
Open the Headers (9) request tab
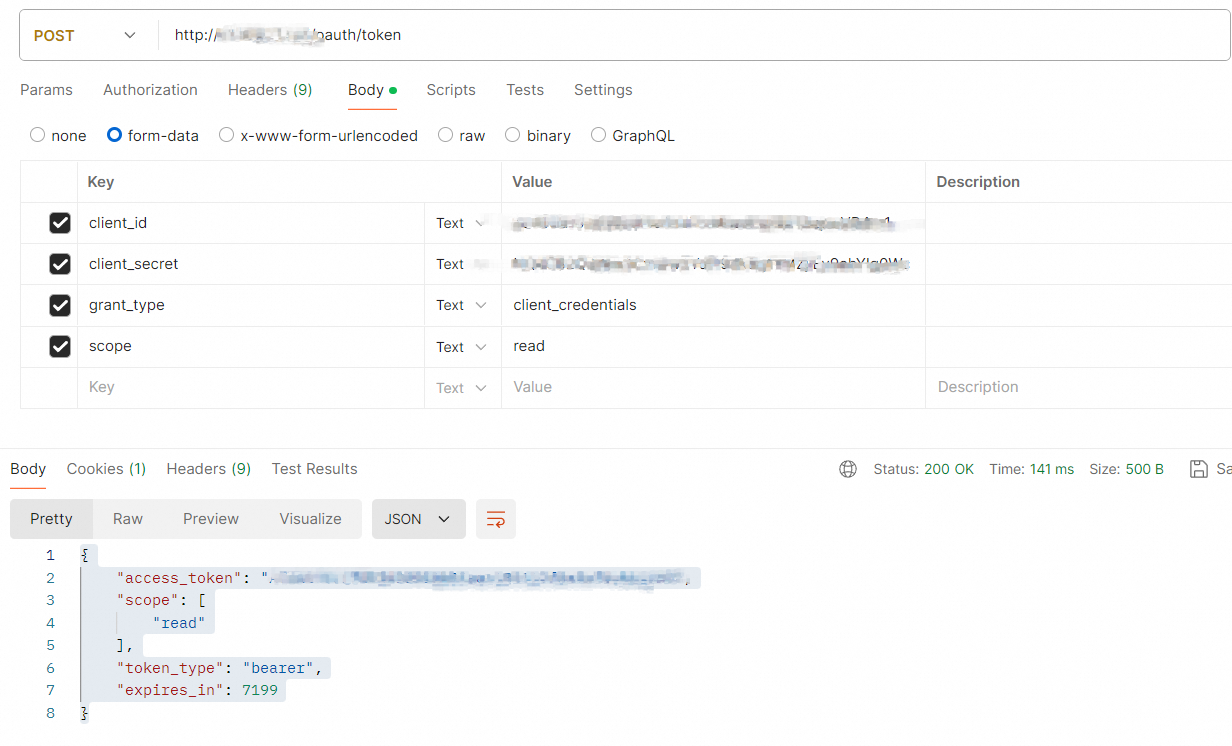[270, 90]
